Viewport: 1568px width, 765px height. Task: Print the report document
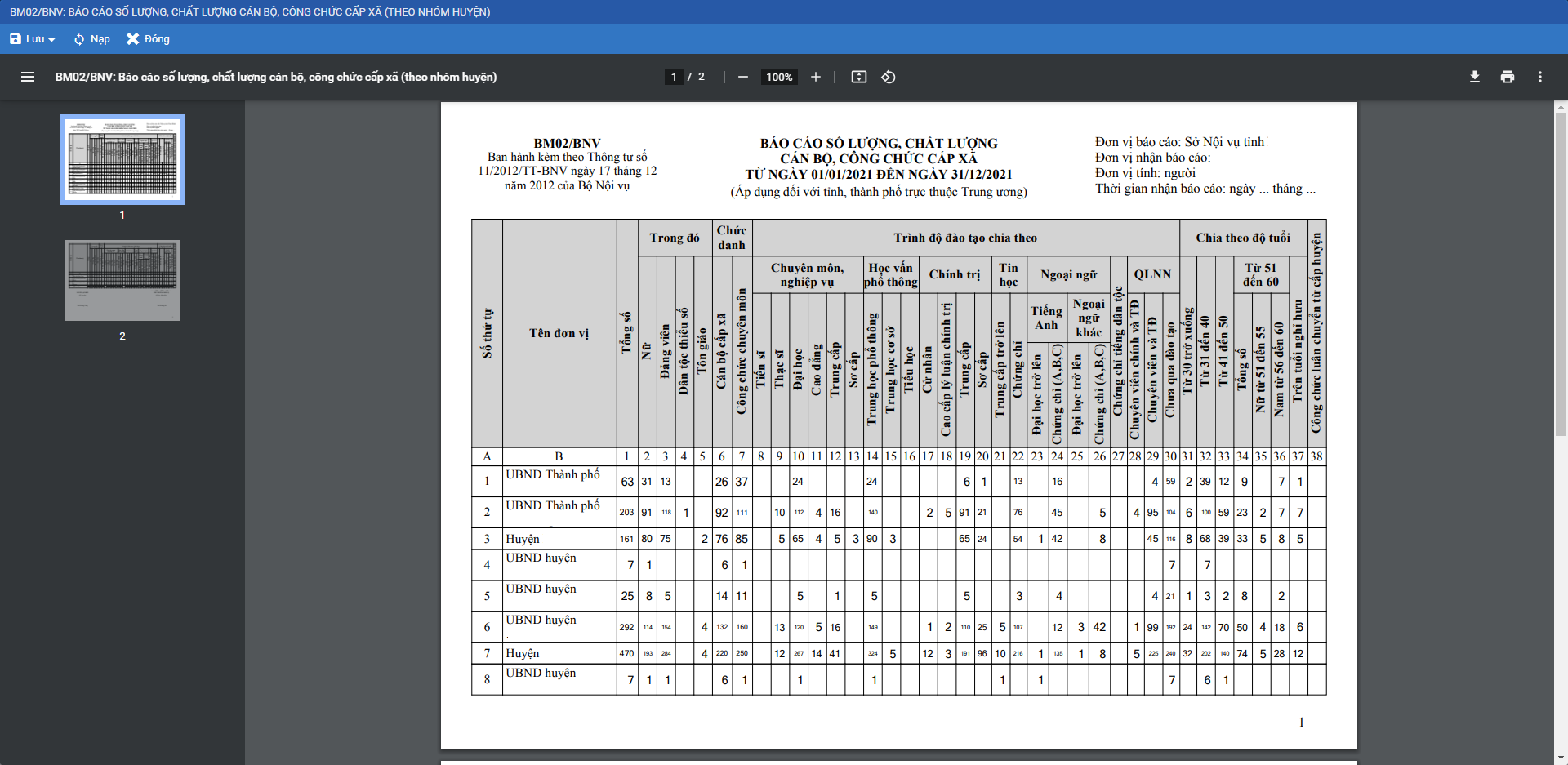(1507, 77)
